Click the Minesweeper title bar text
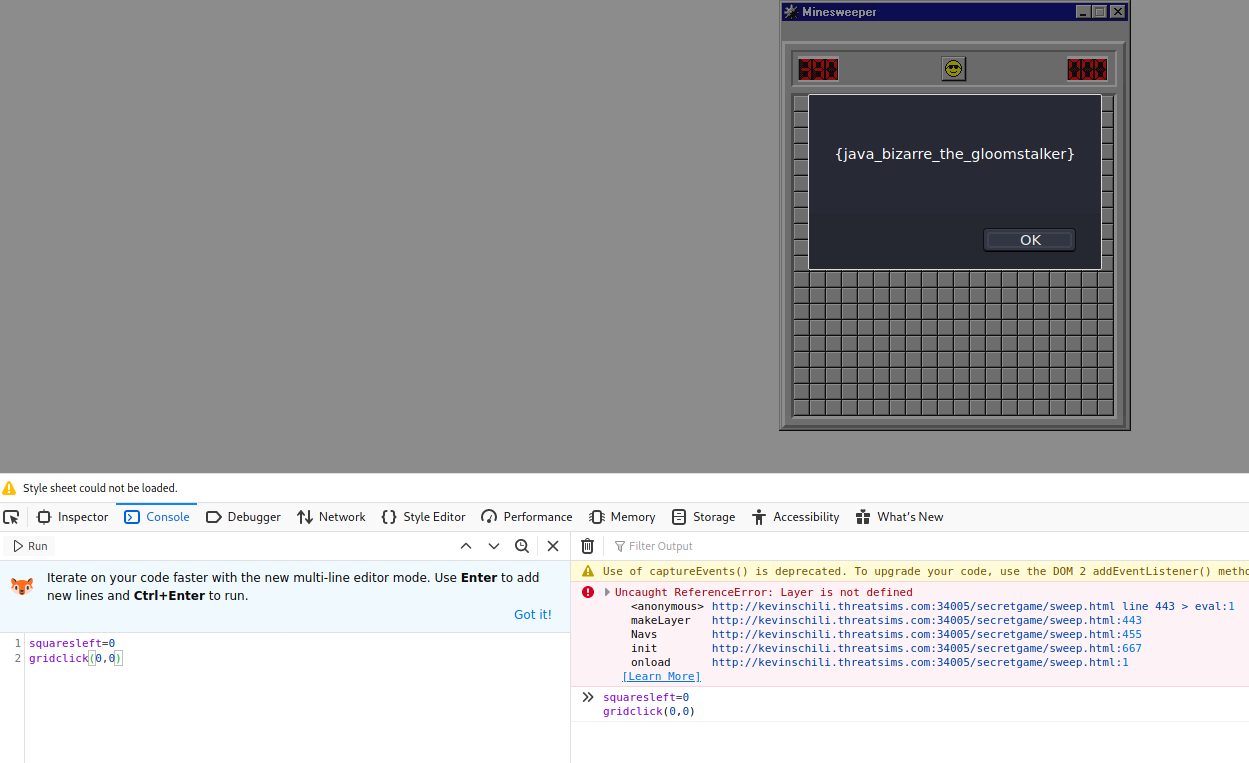This screenshot has height=763, width=1249. tap(840, 12)
